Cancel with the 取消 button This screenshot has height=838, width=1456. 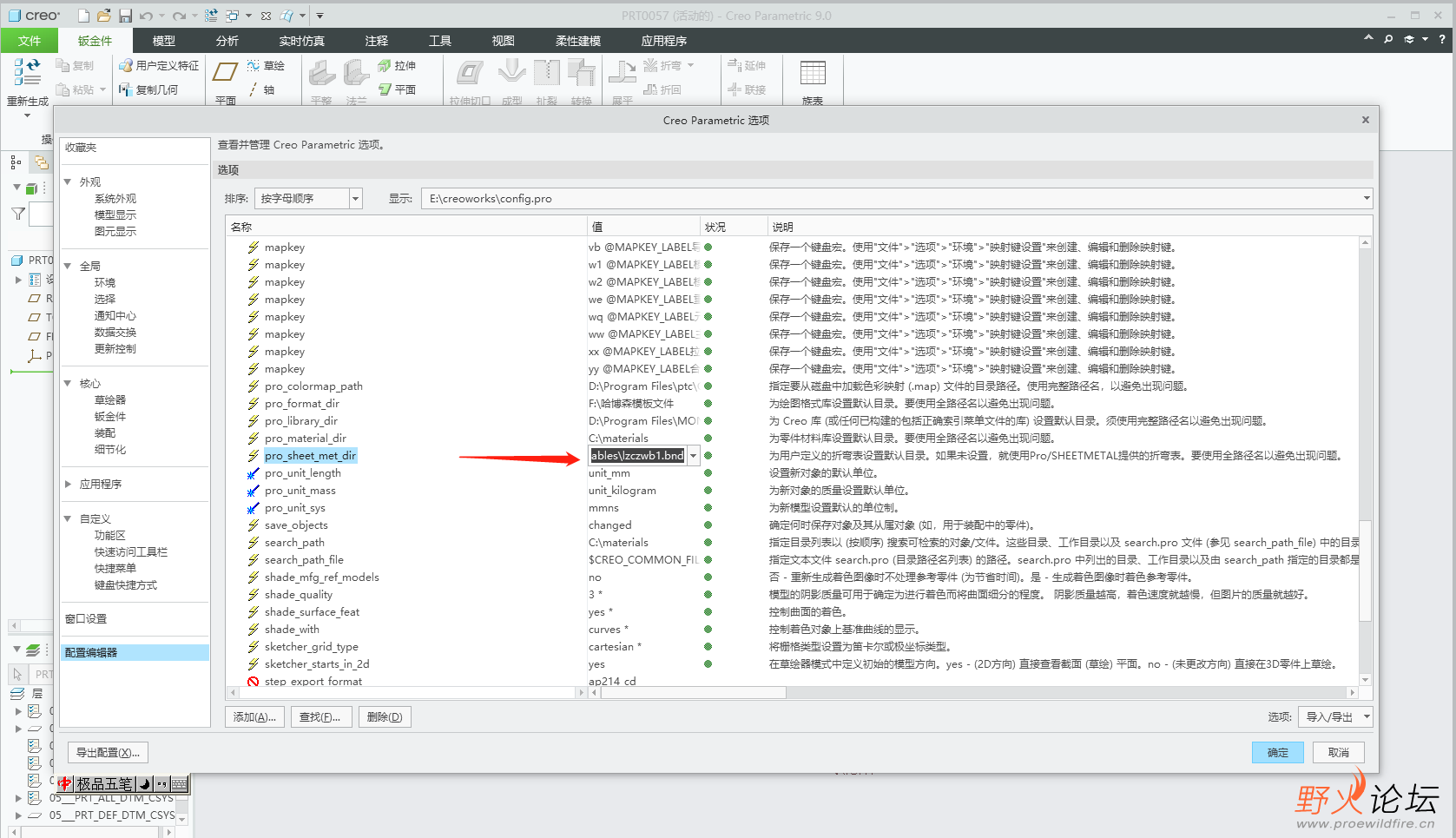(x=1339, y=753)
